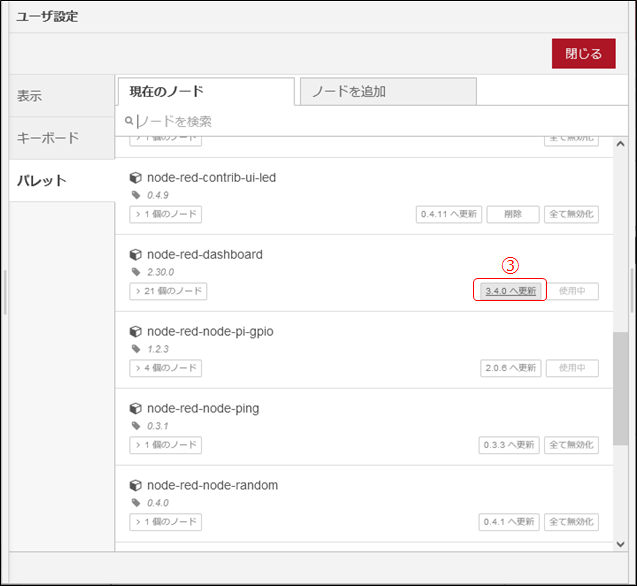Update node-red-dashboard to version 3.4.0
The width and height of the screenshot is (637, 586).
click(510, 291)
